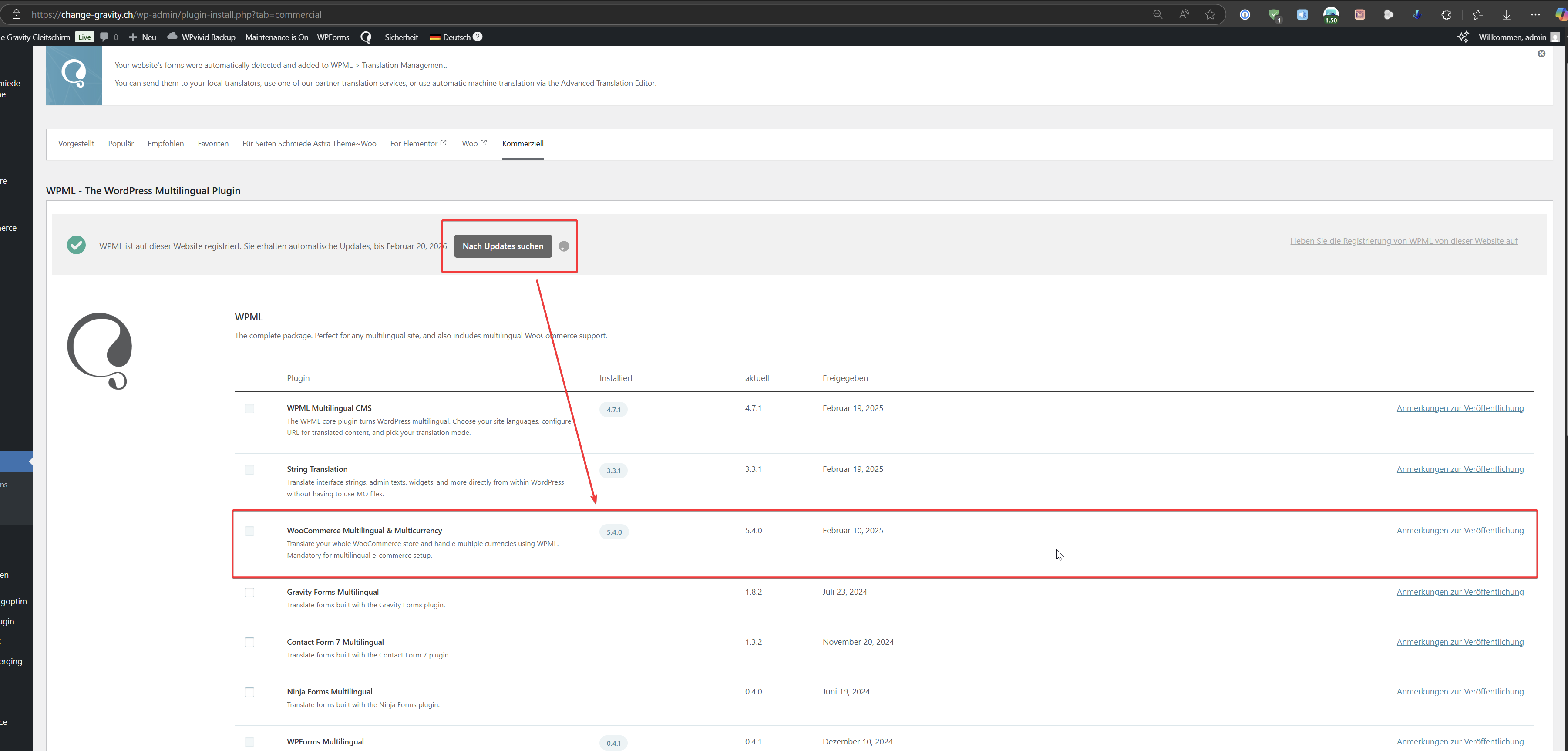The height and width of the screenshot is (751, 1568).
Task: Switch to the Favoriten tab
Action: tap(213, 144)
